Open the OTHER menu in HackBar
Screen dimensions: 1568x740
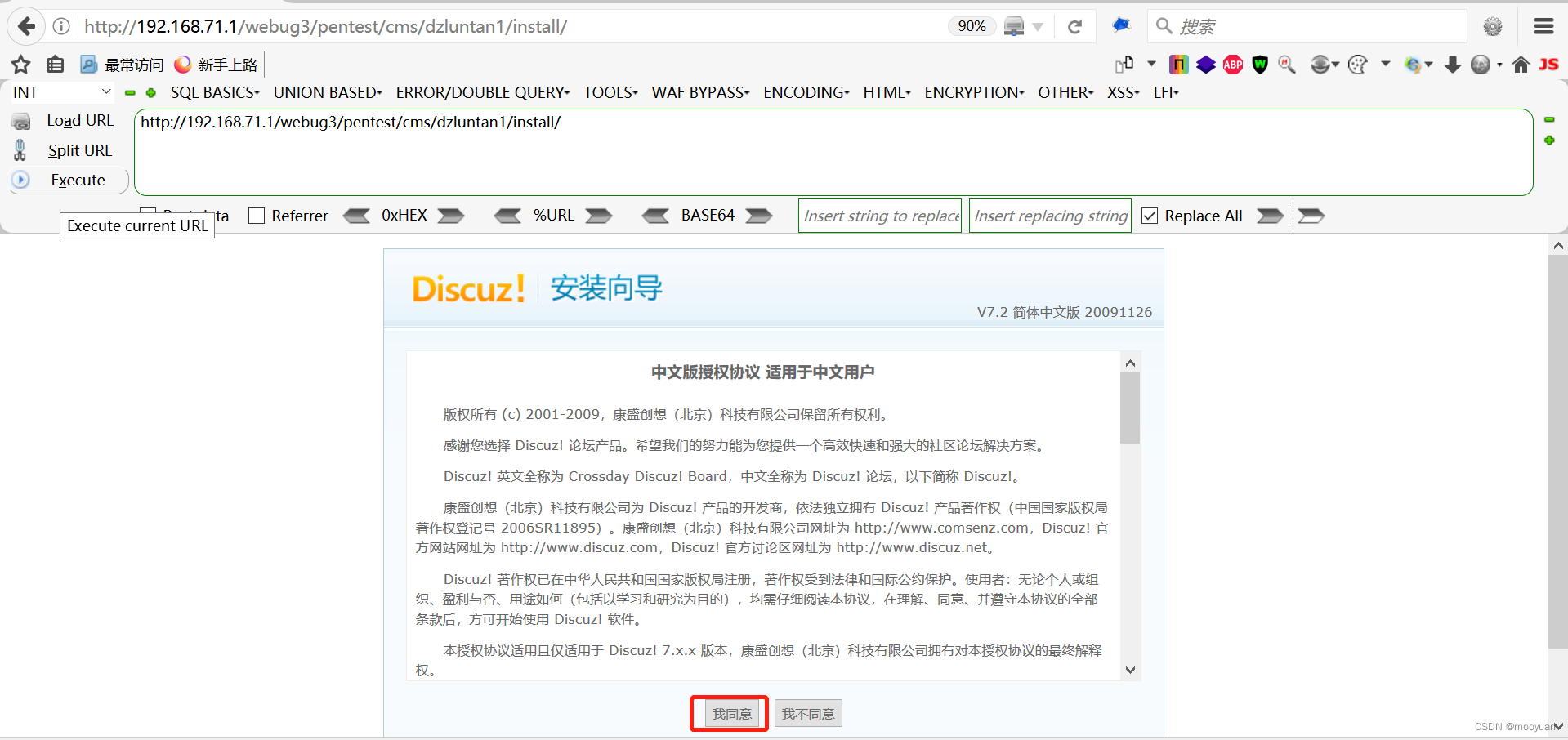(x=1065, y=92)
